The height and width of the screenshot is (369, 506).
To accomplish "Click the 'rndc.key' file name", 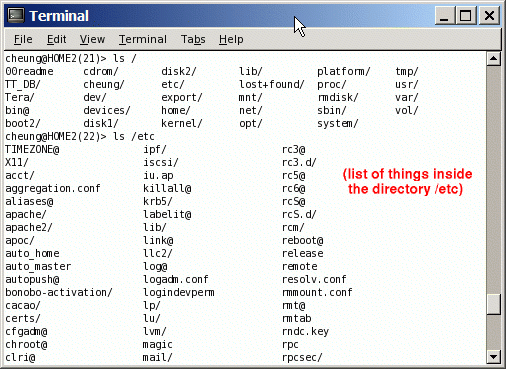I will pyautogui.click(x=305, y=331).
